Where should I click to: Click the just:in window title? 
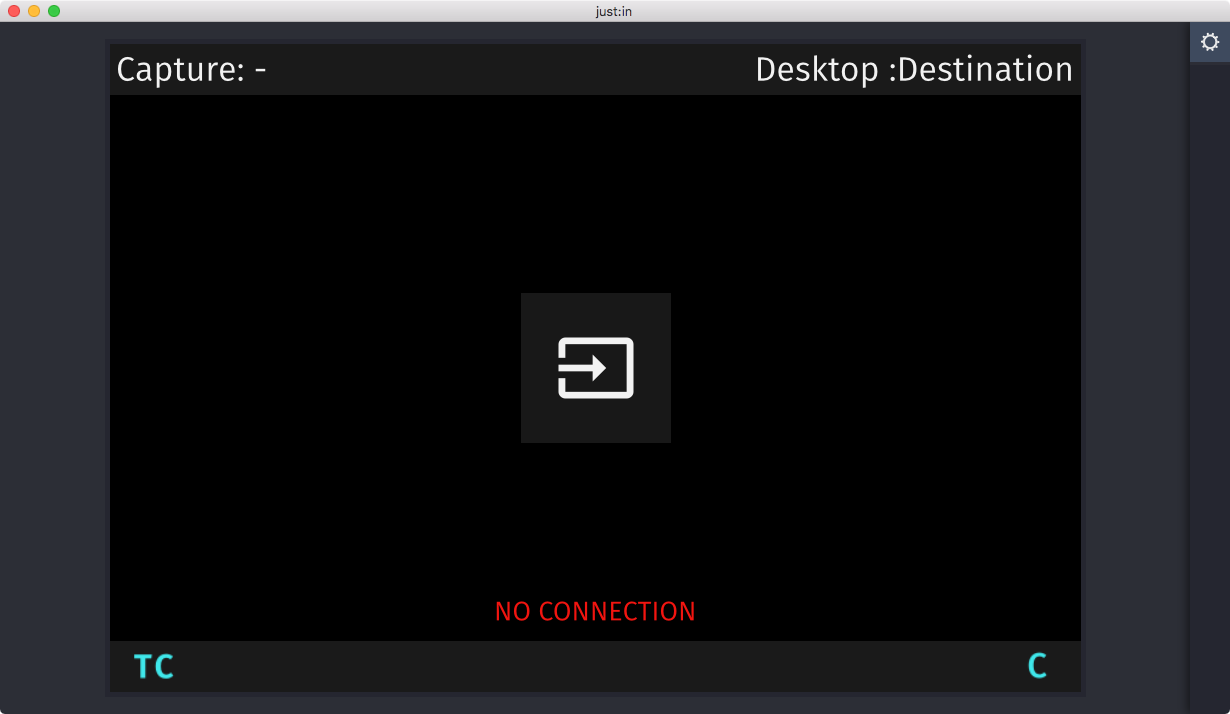pos(615,11)
